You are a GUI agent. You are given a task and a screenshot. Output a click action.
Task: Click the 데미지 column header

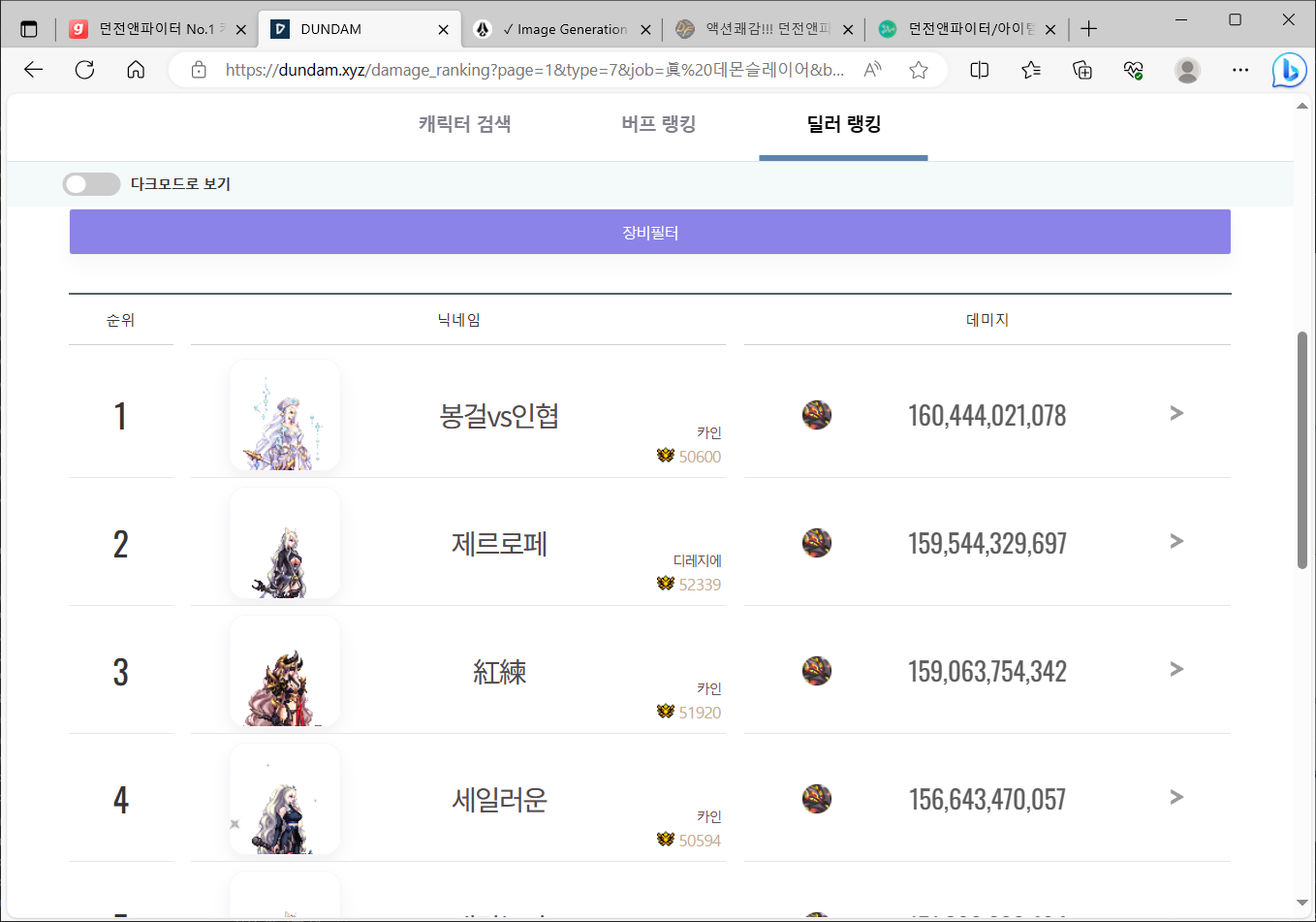[x=987, y=320]
